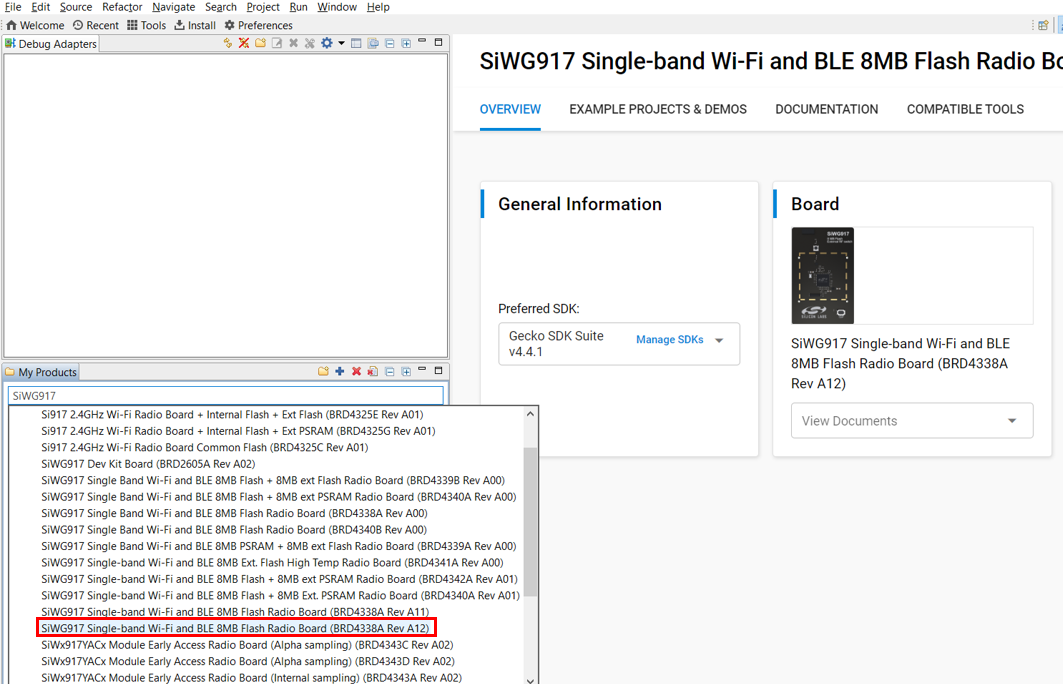This screenshot has width=1063, height=685.
Task: Click the new folder icon in My Products
Action: coord(323,372)
